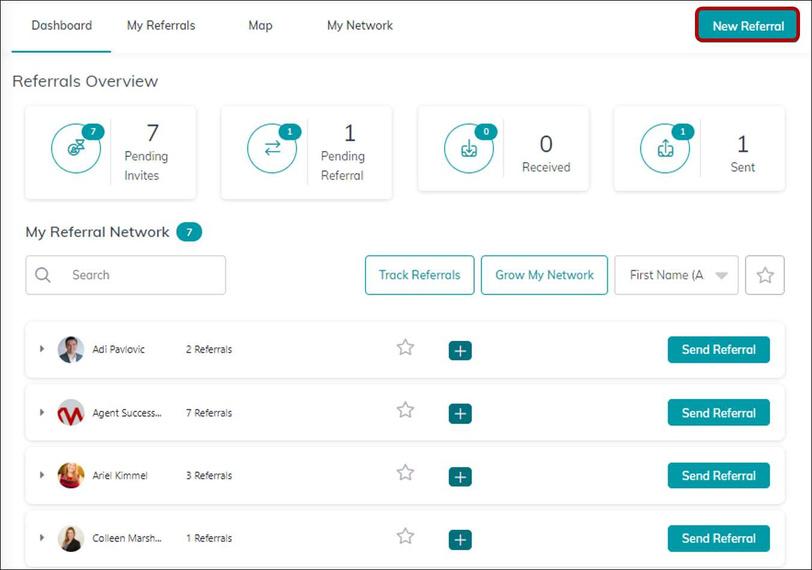Click the Pending Invites circle icon
The height and width of the screenshot is (570, 812).
click(x=76, y=148)
